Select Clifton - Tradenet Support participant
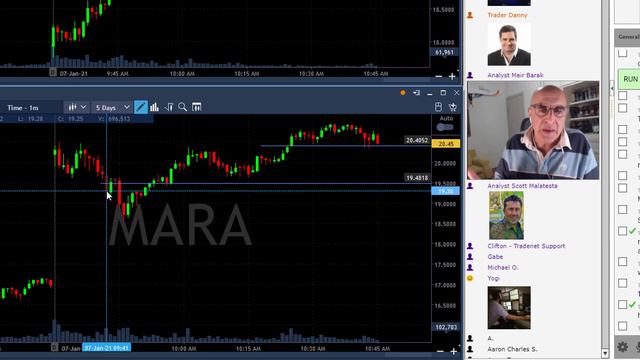 (x=526, y=246)
